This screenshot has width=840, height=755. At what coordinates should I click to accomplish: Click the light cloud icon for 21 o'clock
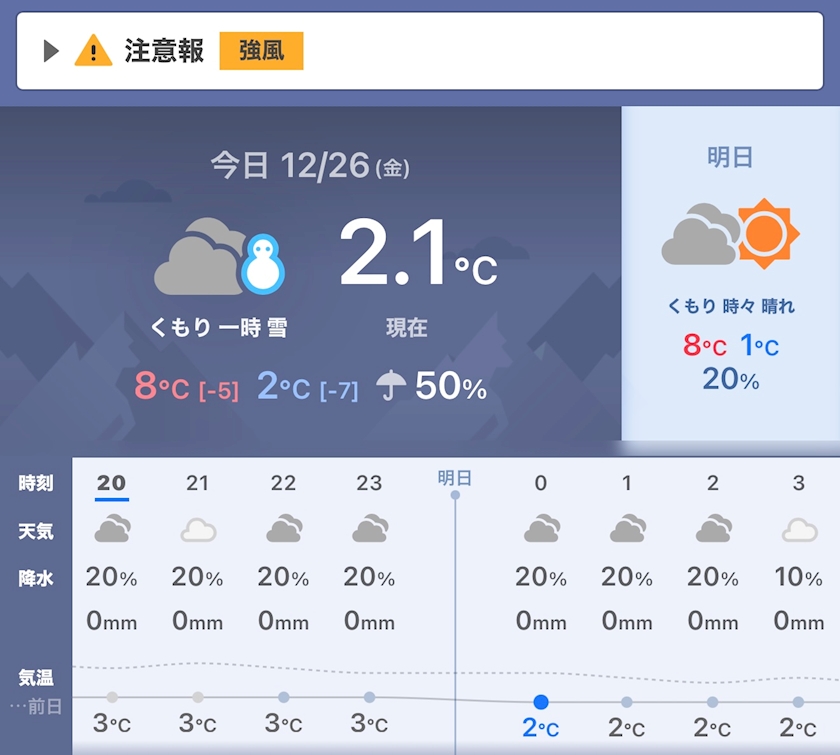(x=198, y=530)
